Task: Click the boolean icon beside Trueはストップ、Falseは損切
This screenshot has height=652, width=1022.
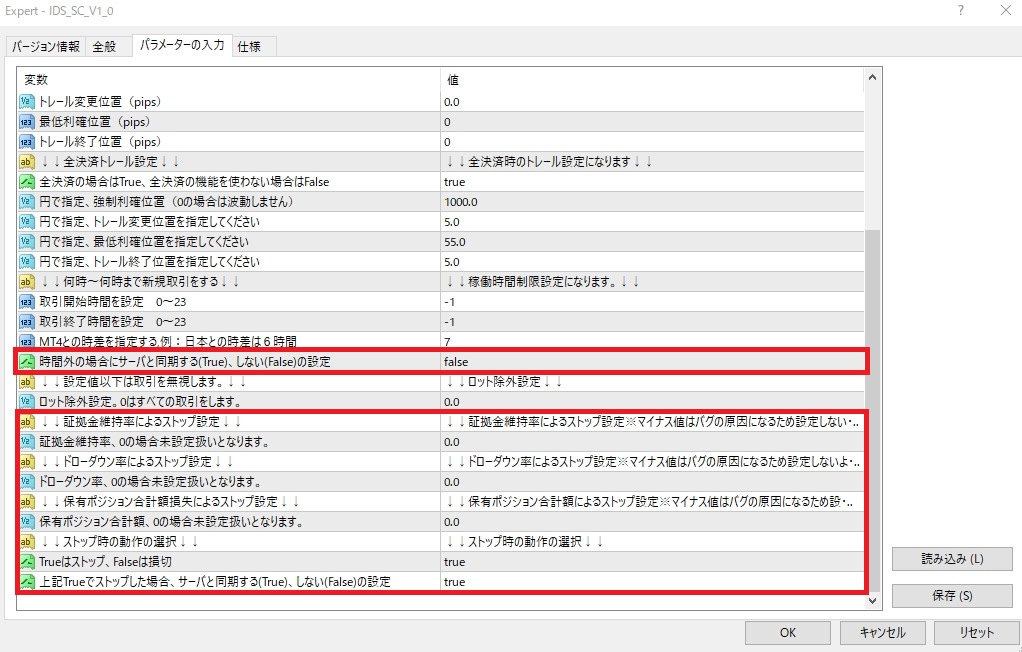Action: pos(27,561)
